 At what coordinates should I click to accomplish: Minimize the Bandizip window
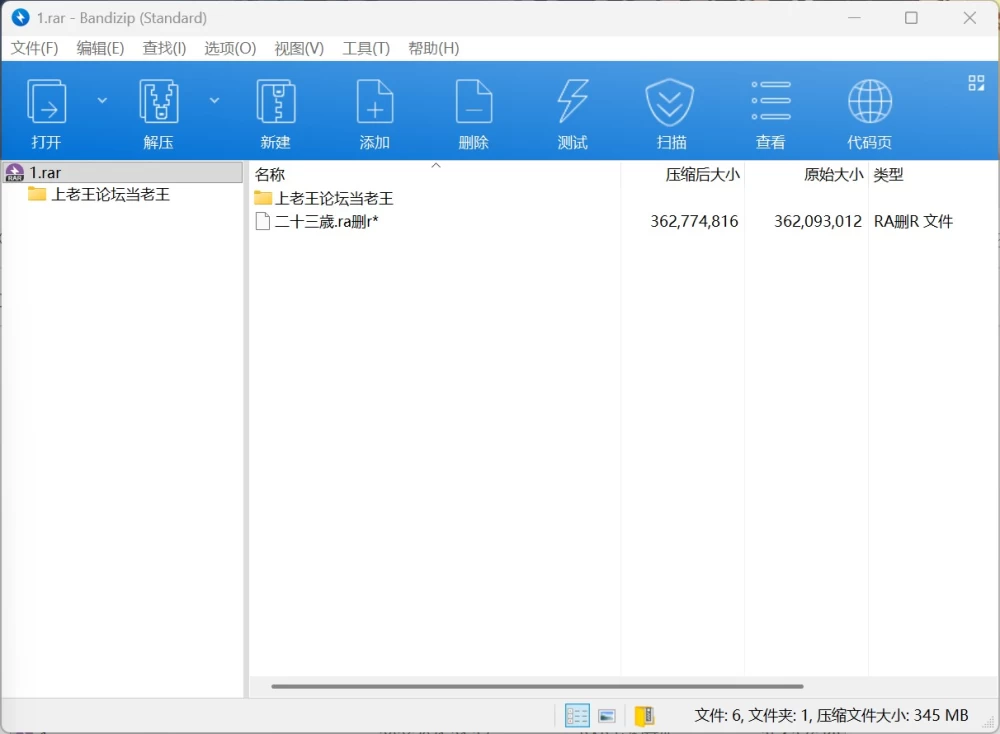click(x=854, y=18)
